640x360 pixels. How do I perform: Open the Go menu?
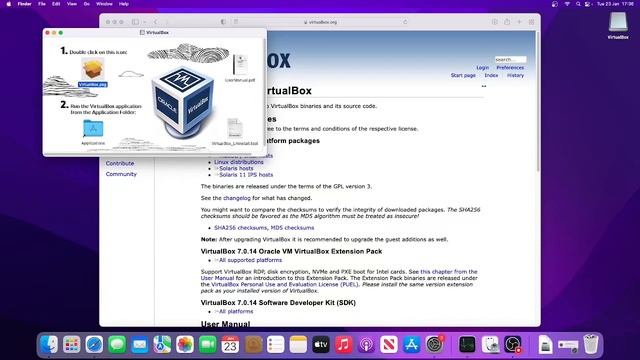[87, 4]
